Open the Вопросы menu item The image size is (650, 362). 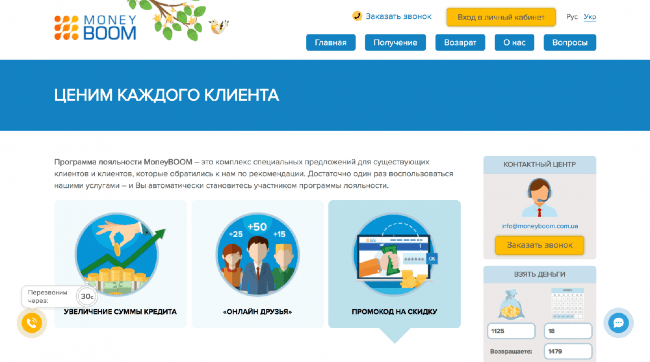[x=570, y=42]
